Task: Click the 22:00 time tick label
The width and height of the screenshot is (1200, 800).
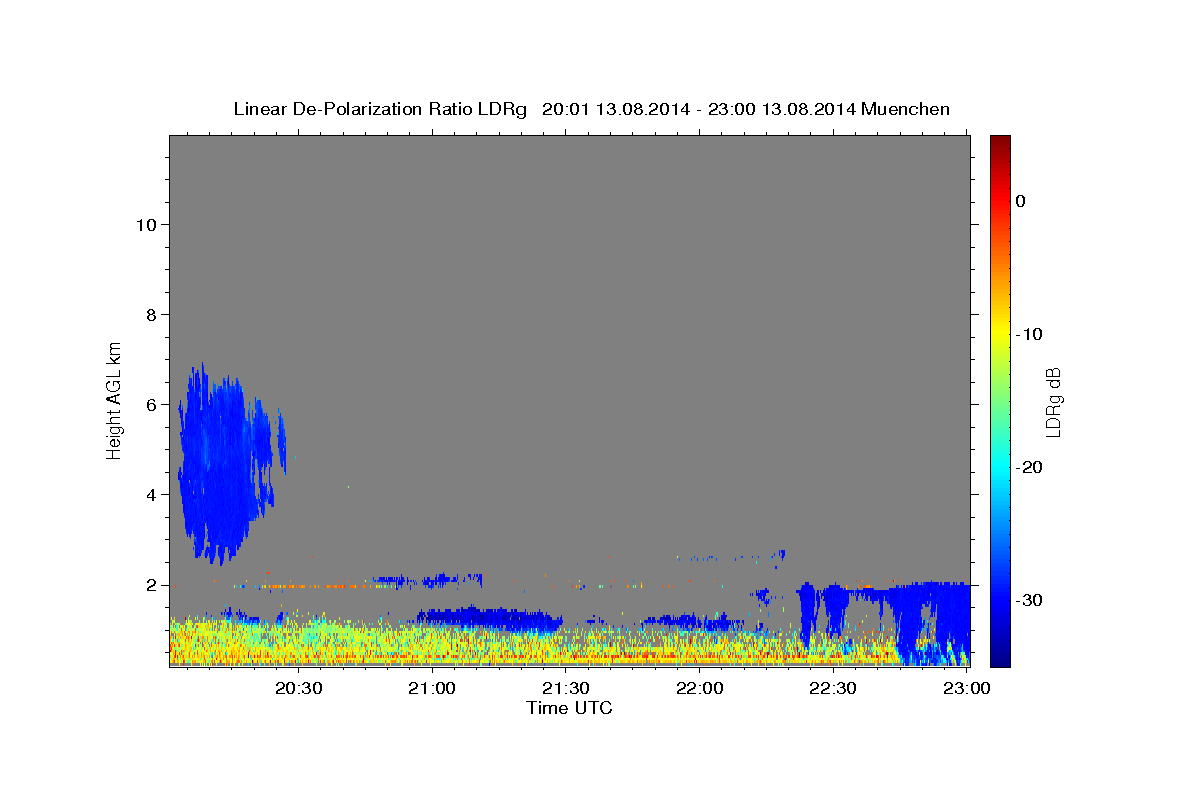Action: [x=700, y=689]
